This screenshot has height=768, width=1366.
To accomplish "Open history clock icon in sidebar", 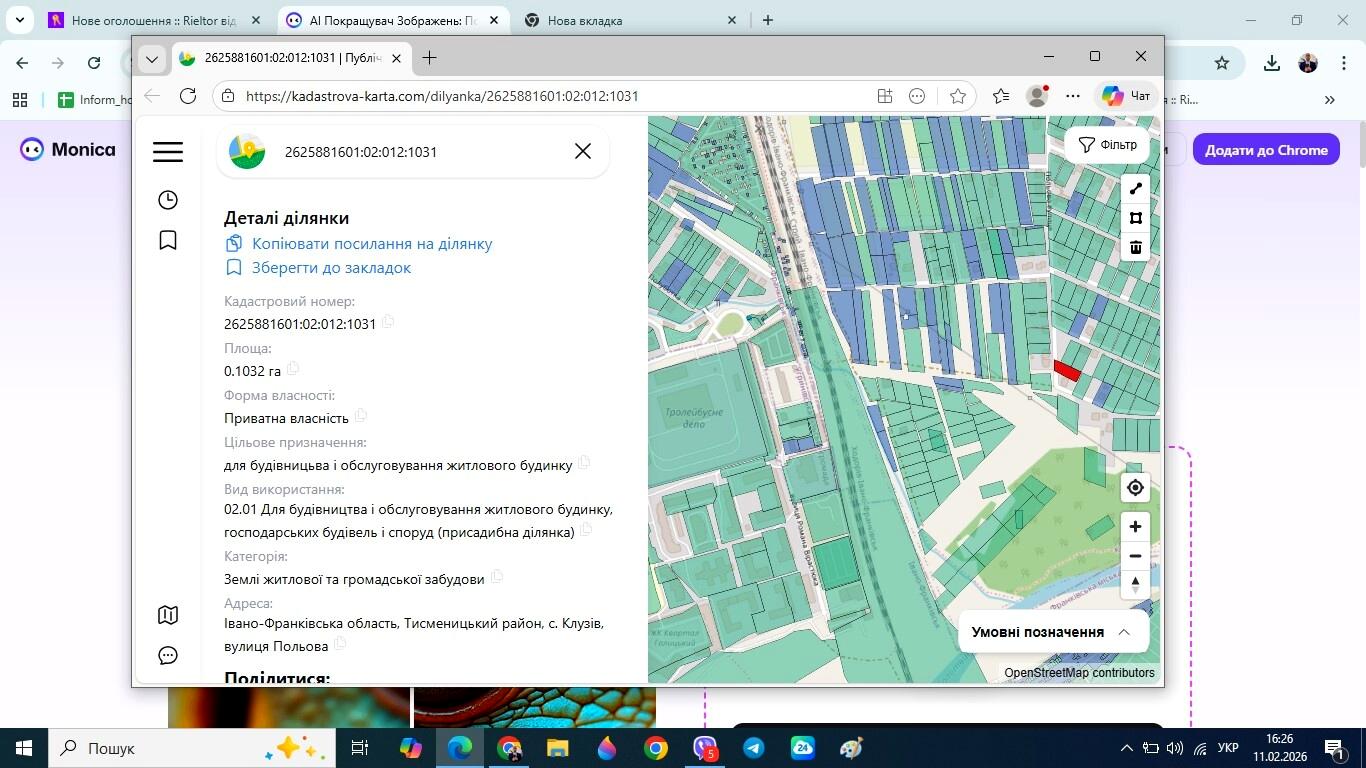I will coord(168,200).
